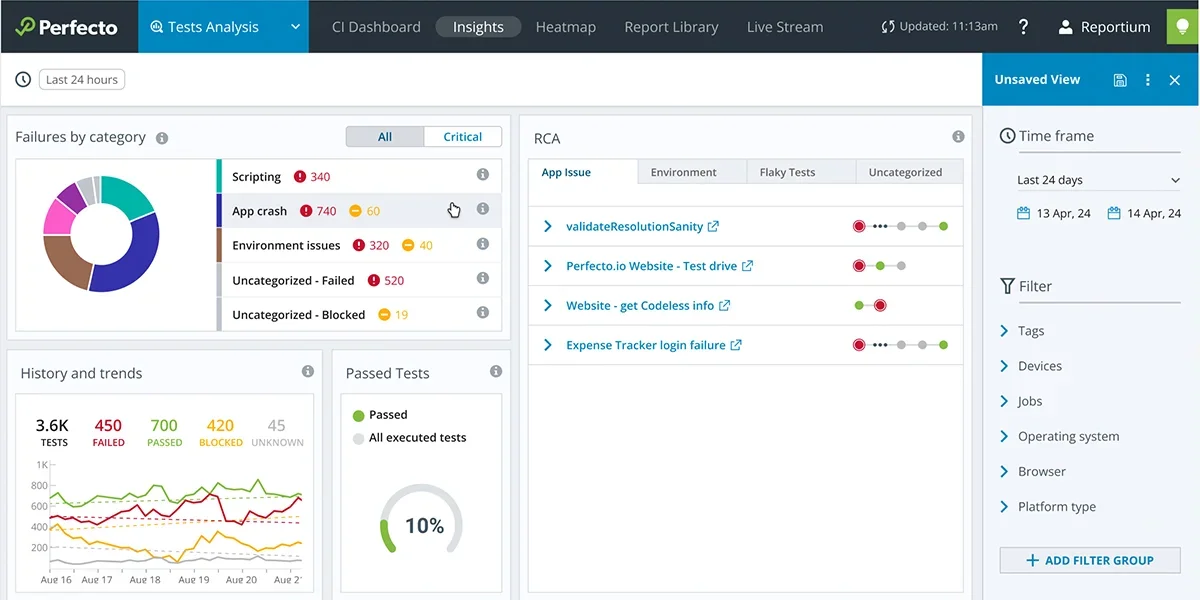Click the 13 Apr, 24 start date field

(x=1053, y=213)
